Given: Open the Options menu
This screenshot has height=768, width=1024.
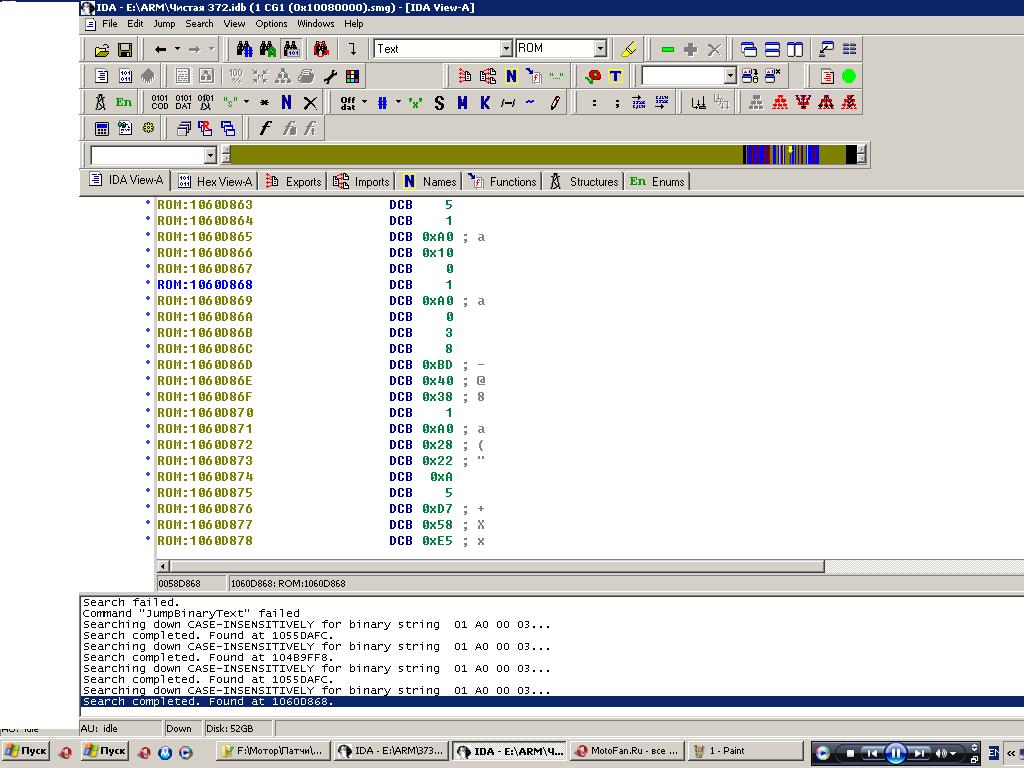Looking at the screenshot, I should (x=271, y=24).
